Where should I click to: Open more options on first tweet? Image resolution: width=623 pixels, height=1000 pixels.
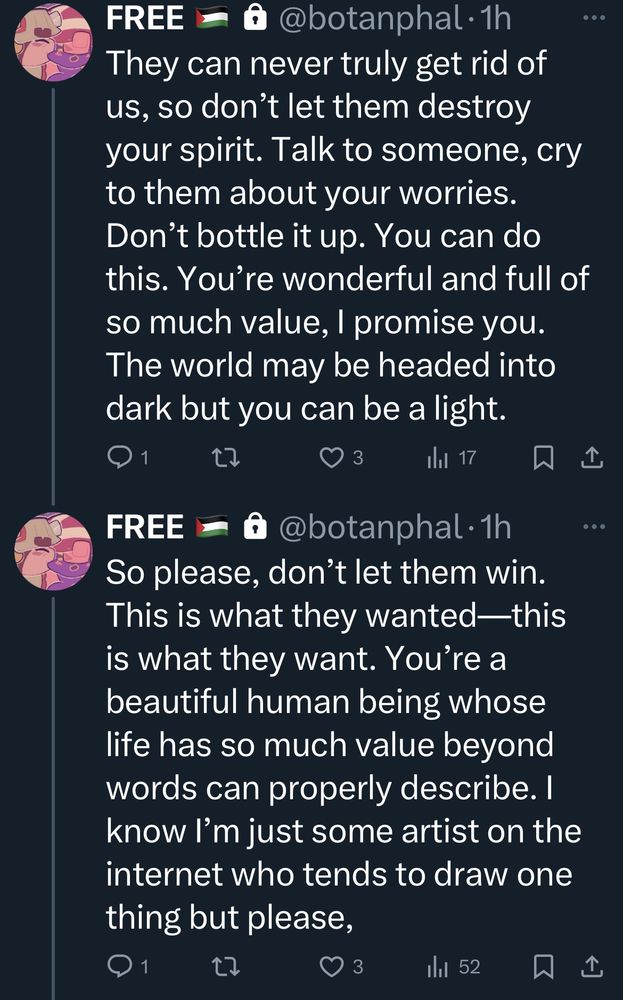593,18
